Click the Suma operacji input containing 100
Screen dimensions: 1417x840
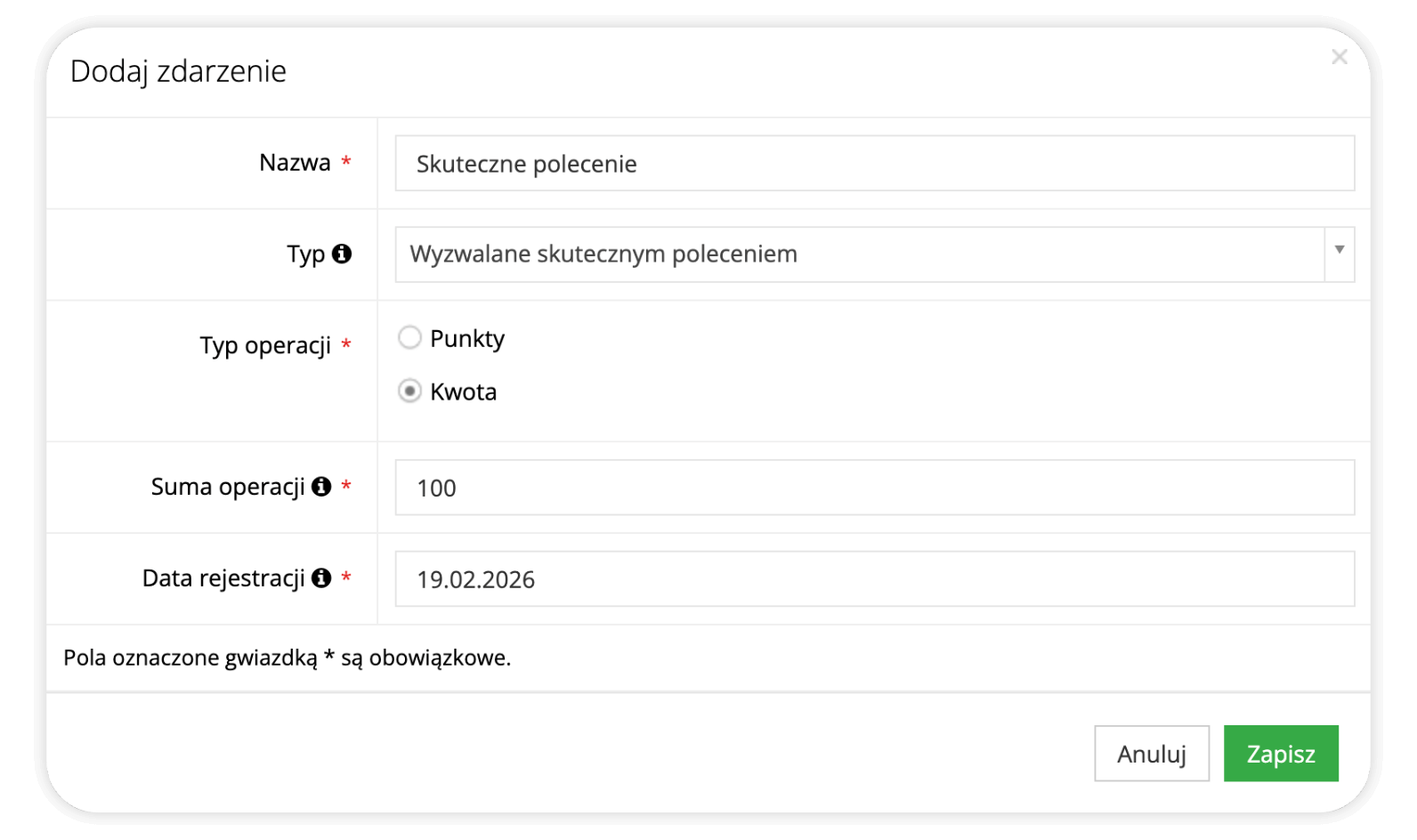click(x=874, y=488)
